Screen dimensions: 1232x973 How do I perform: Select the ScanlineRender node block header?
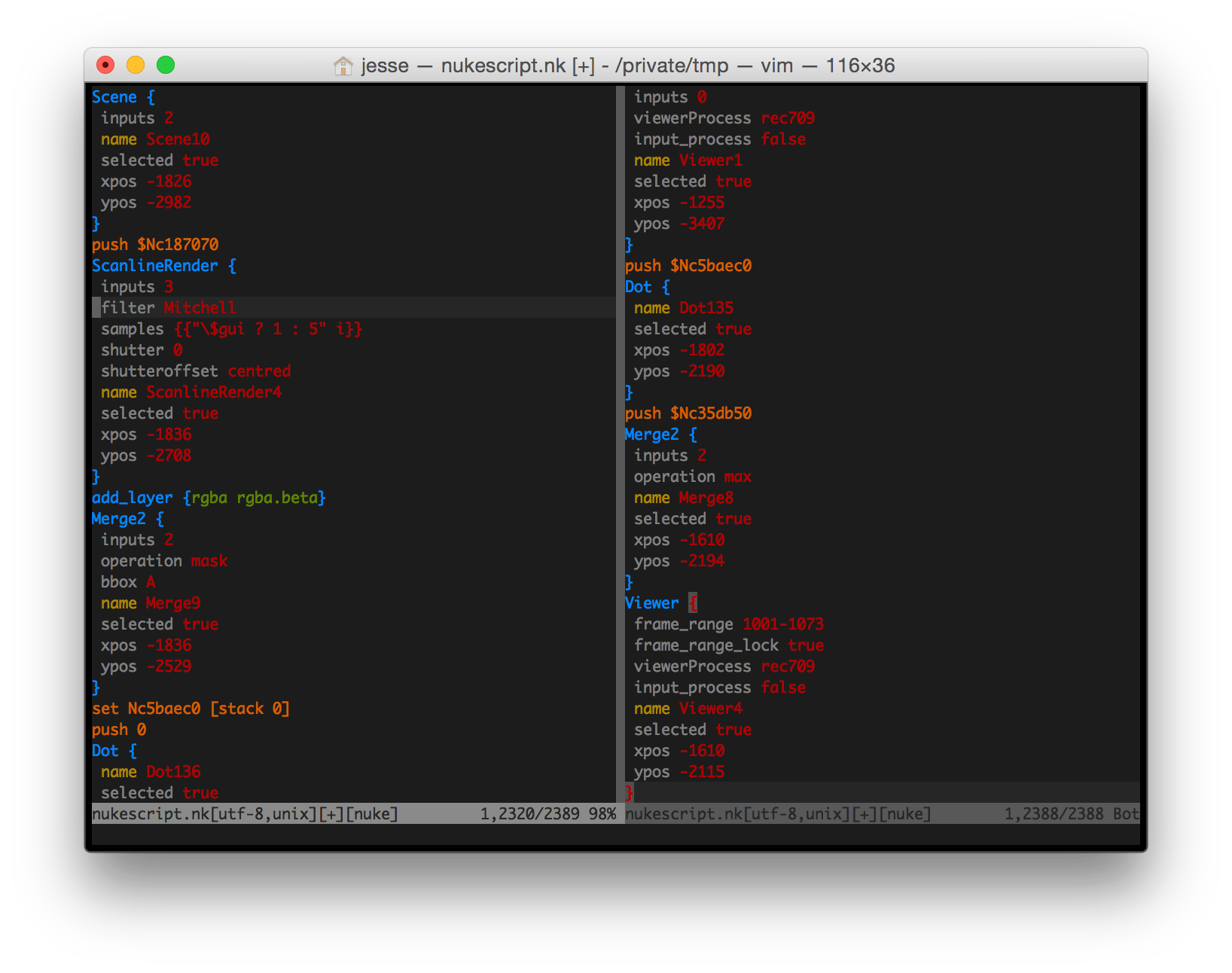pos(154,265)
